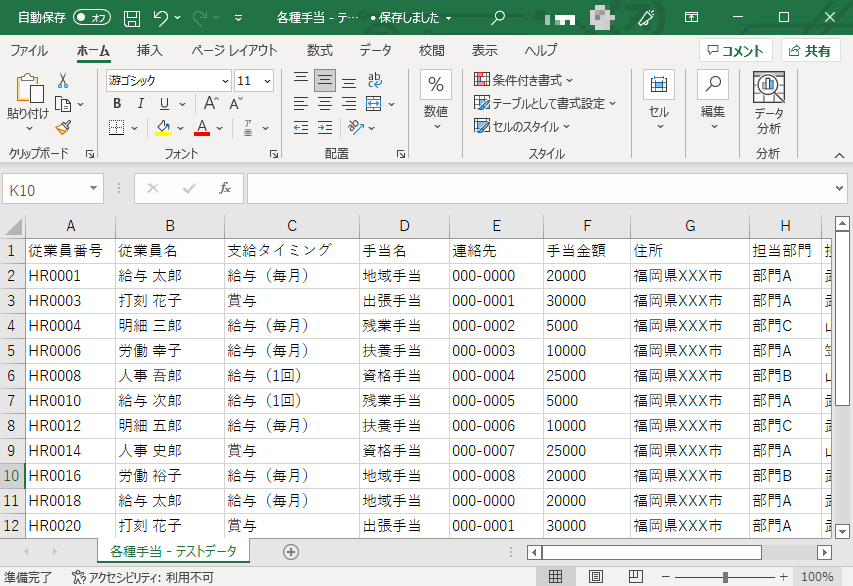Screen dimensions: 853x586
Task: Open the データ ribbon tab
Action: click(375, 50)
